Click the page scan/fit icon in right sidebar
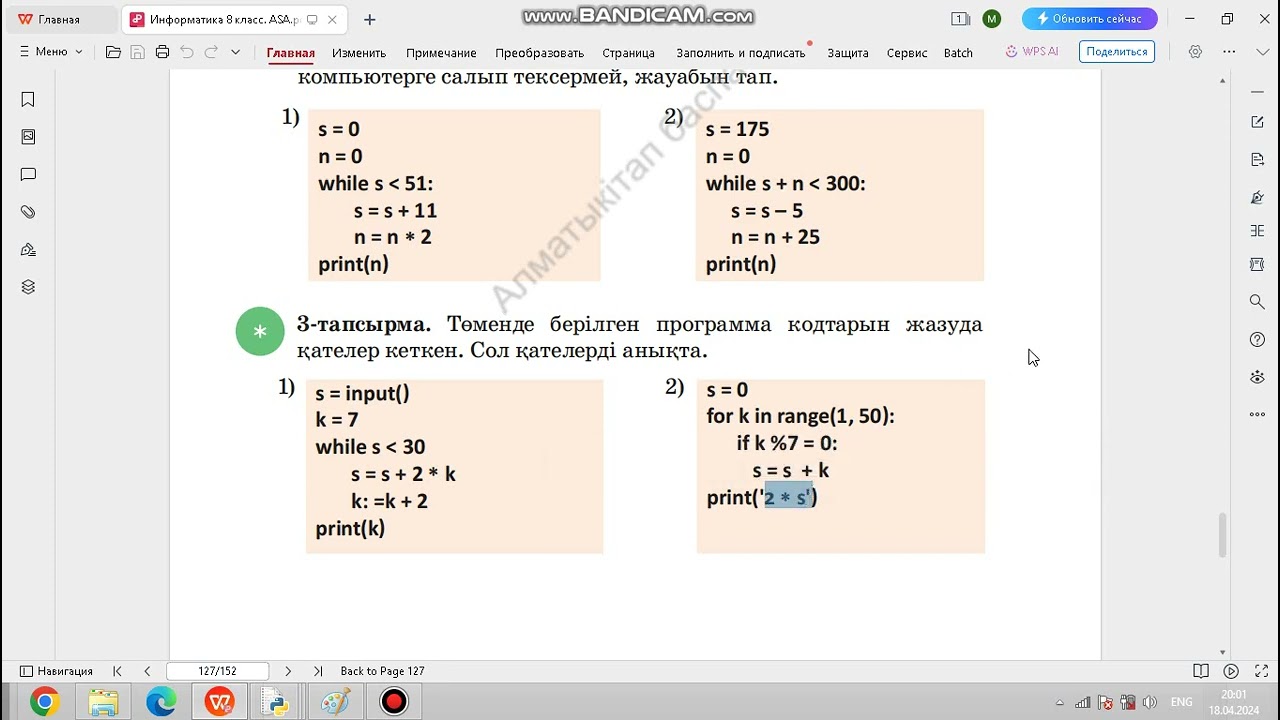This screenshot has height=720, width=1280. 1257,265
